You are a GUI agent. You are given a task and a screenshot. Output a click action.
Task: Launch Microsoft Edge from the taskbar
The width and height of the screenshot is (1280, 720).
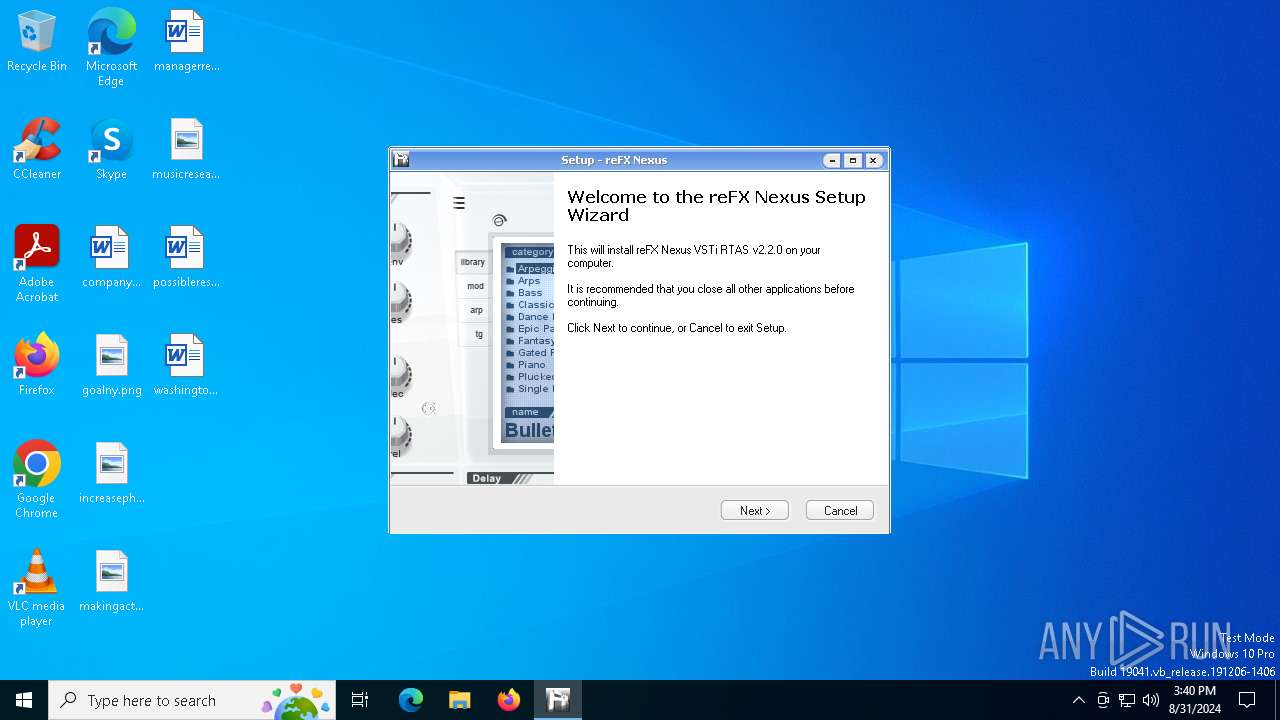coord(411,700)
